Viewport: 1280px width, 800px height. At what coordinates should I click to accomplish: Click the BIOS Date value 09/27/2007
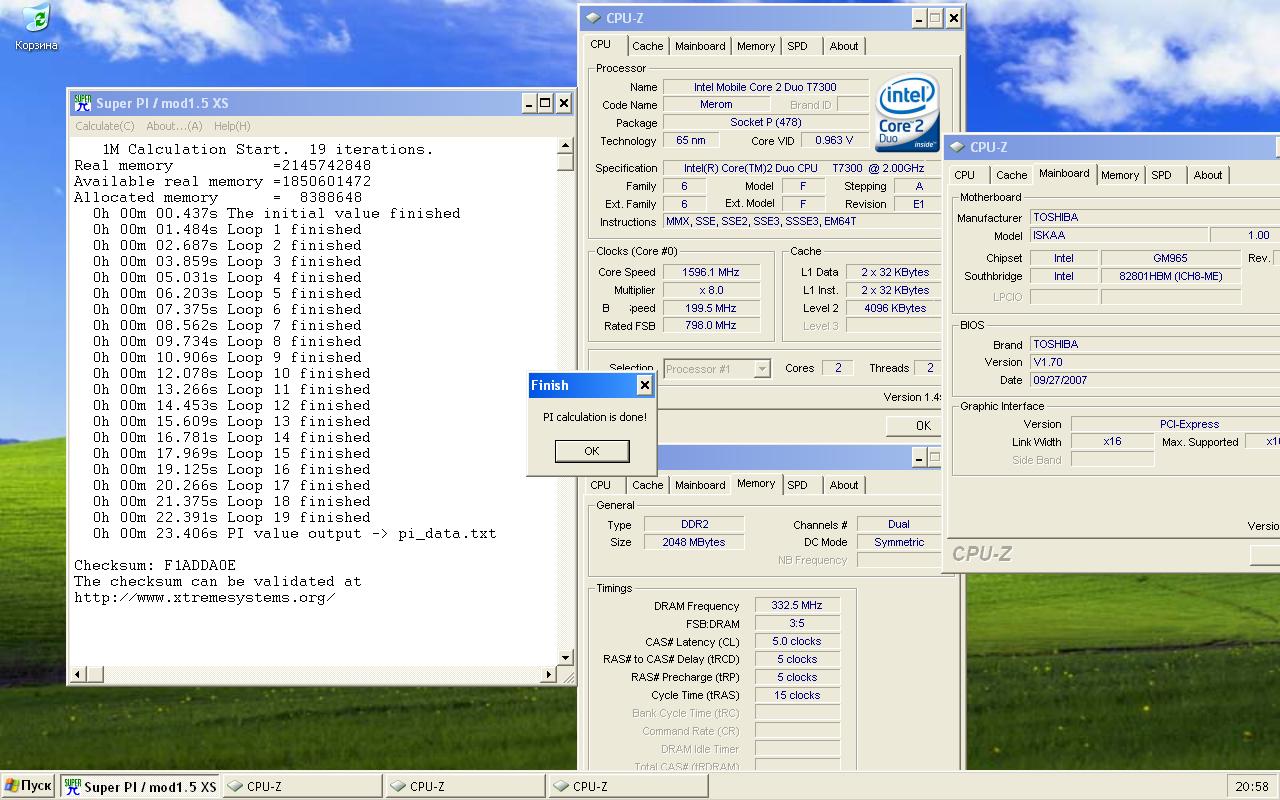(x=1155, y=380)
